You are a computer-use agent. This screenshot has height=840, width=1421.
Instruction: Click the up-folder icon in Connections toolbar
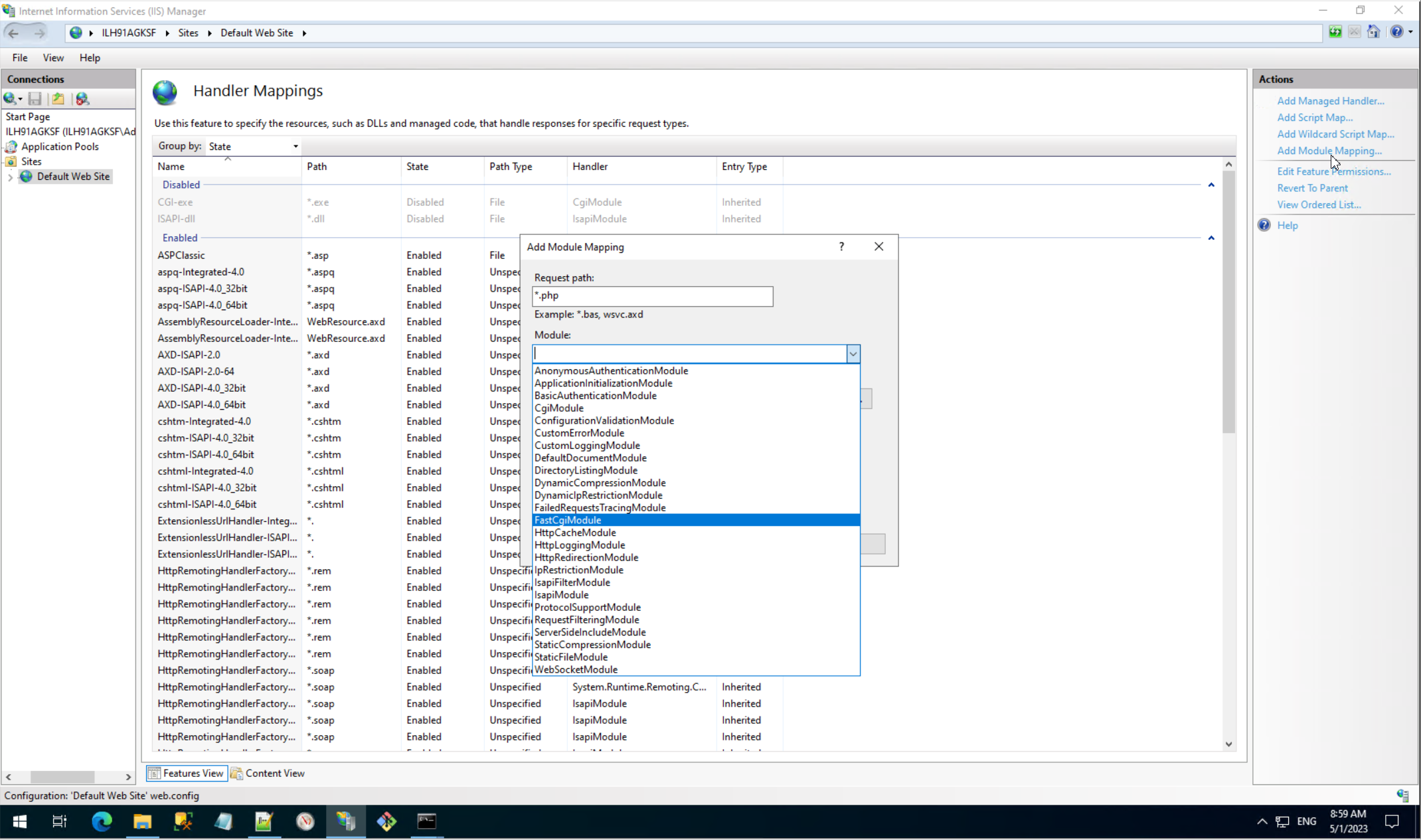(x=58, y=99)
